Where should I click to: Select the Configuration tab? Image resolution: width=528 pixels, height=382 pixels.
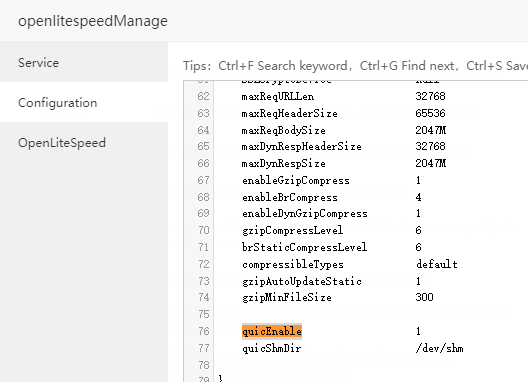click(84, 102)
